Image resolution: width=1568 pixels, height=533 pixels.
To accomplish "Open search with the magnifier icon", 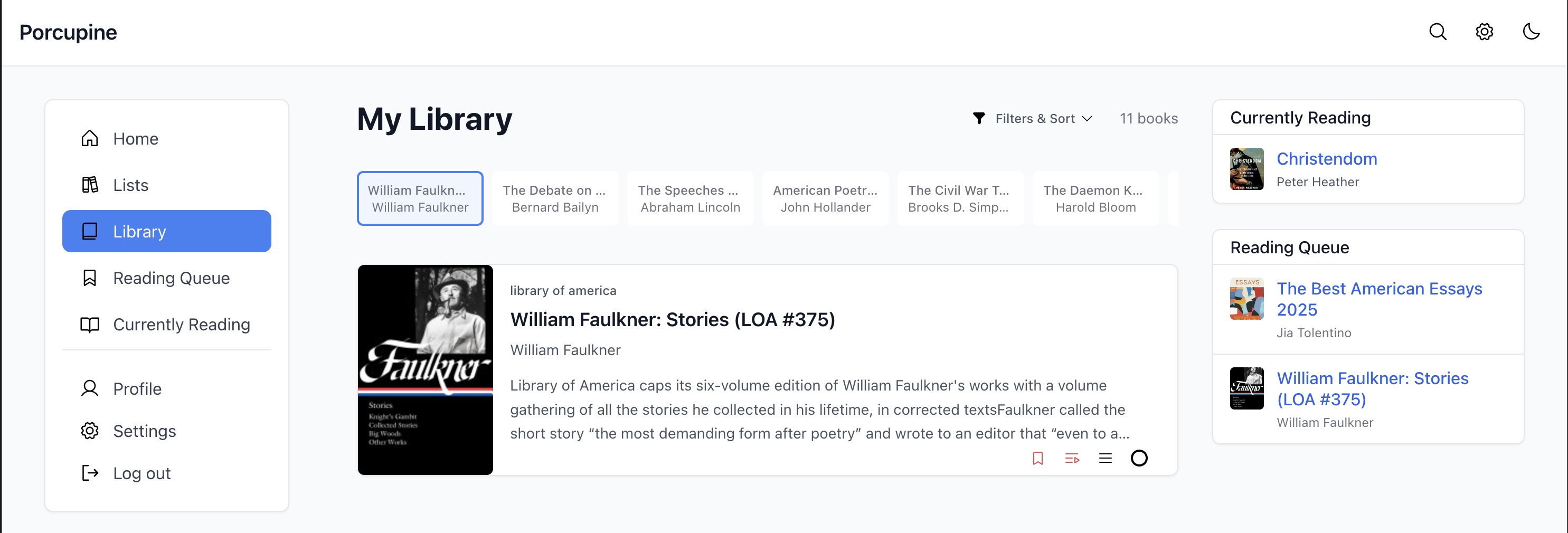I will [1437, 32].
